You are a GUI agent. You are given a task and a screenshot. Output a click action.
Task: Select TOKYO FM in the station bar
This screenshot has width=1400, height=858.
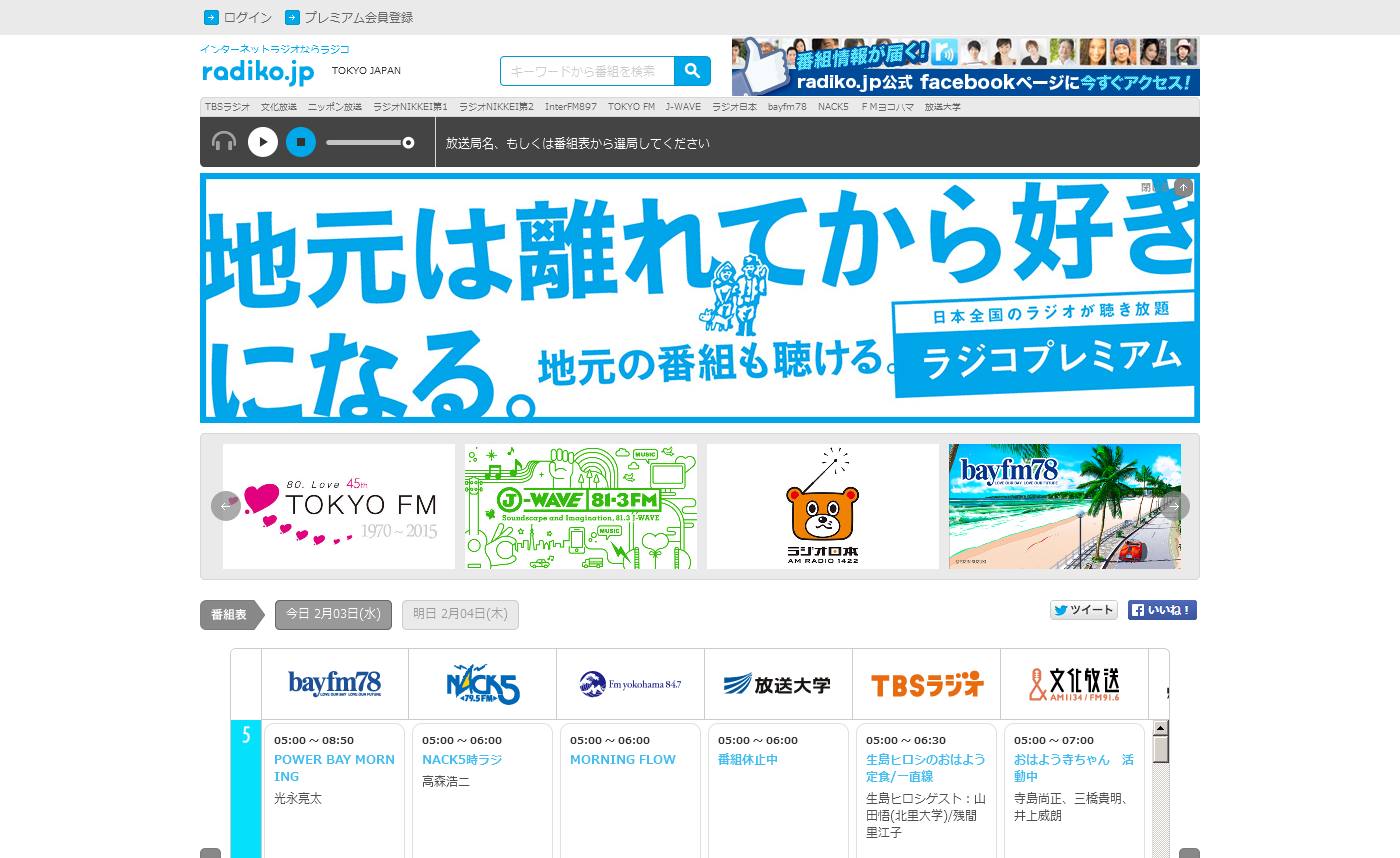click(x=631, y=107)
